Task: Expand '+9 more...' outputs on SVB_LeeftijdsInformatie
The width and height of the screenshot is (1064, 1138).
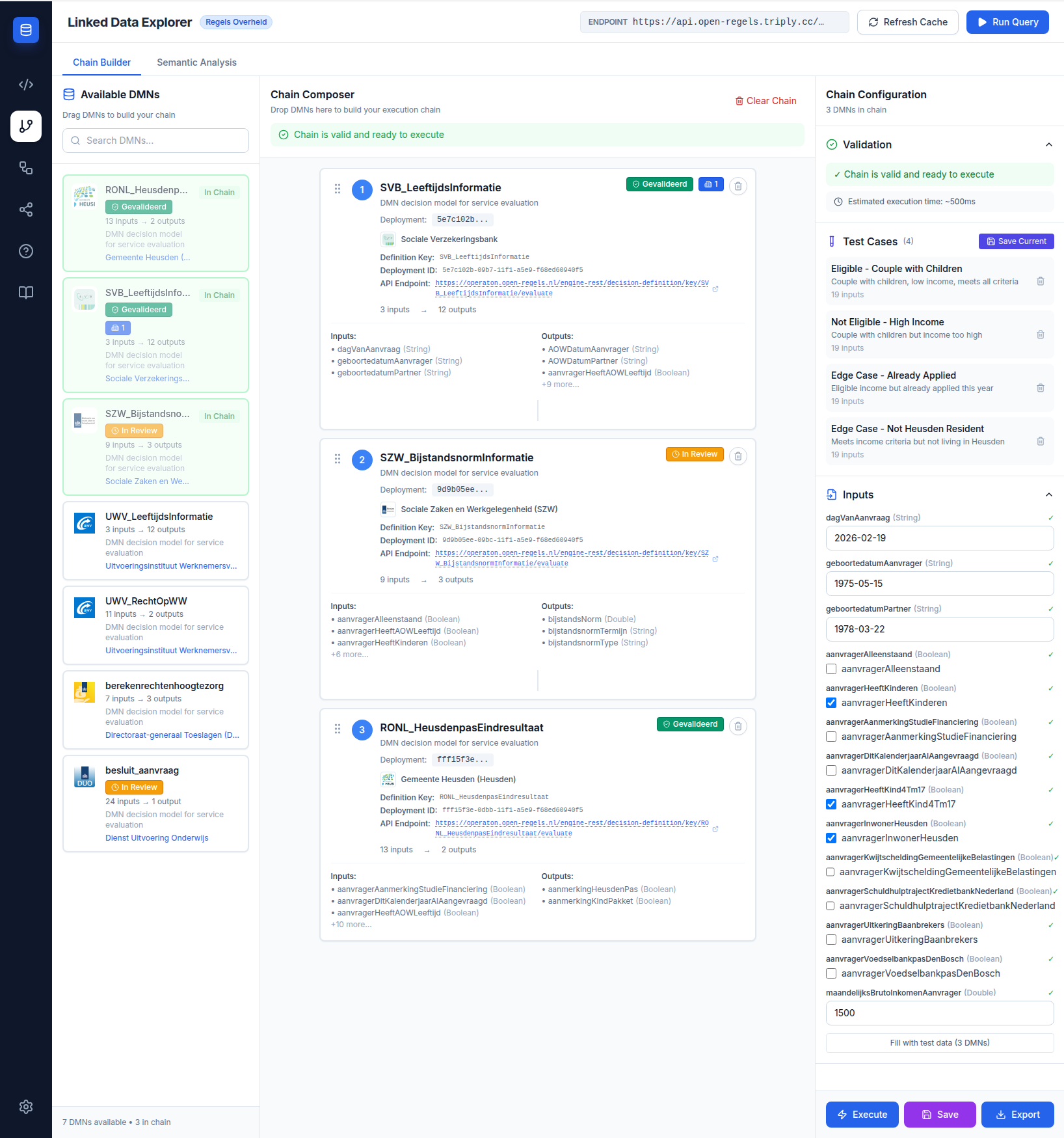Action: click(x=560, y=384)
